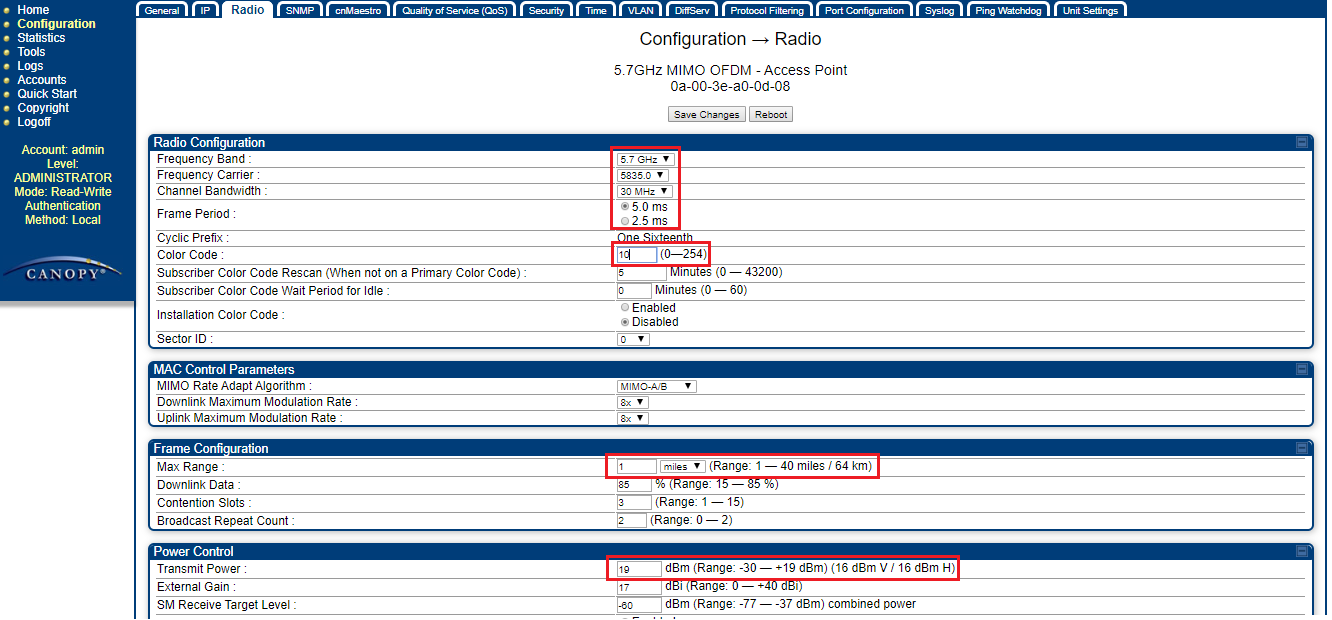Open the Frequency Carrier dropdown
Screen dimensions: 1332x620
[x=642, y=175]
